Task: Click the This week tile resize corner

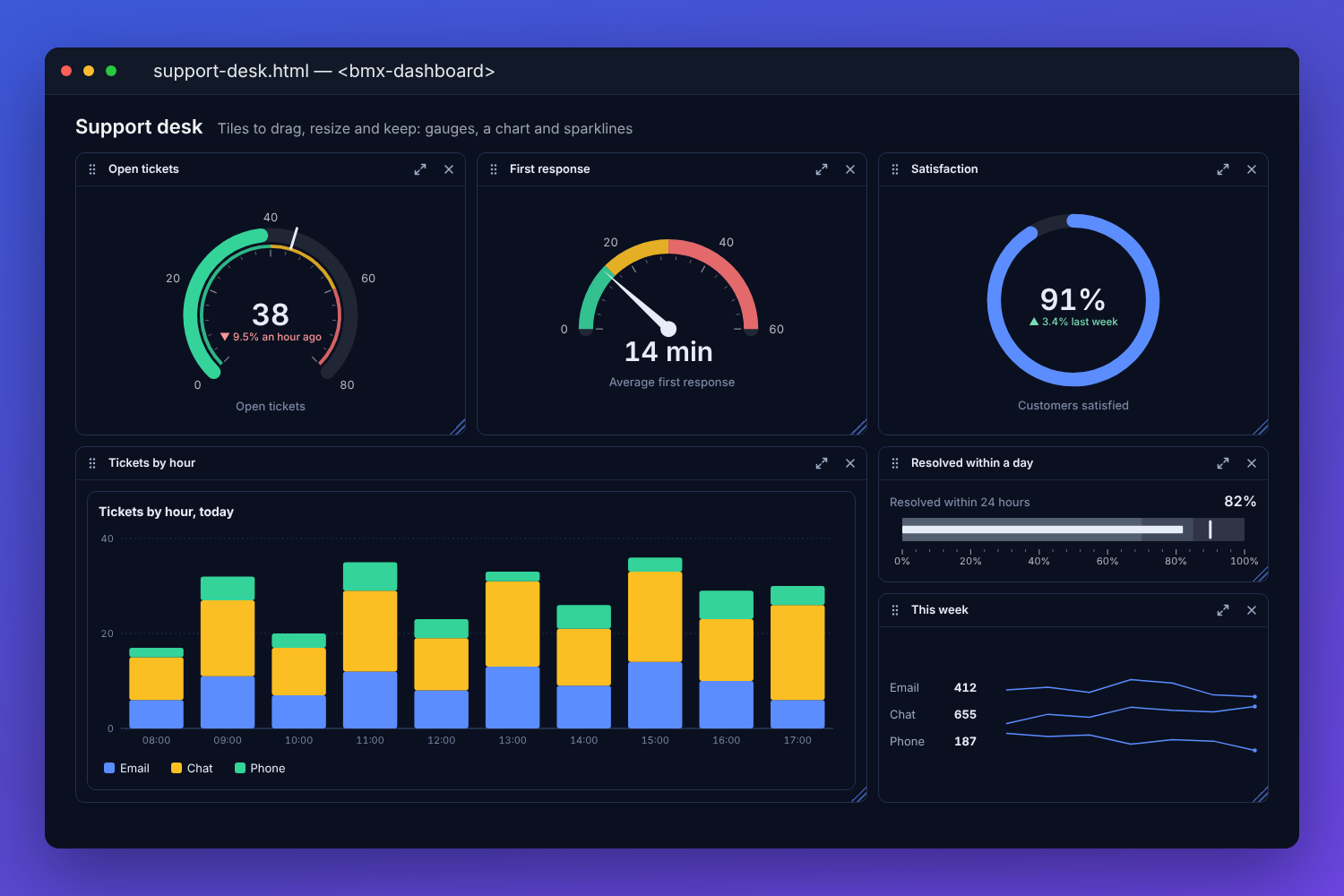Action: (x=1261, y=795)
